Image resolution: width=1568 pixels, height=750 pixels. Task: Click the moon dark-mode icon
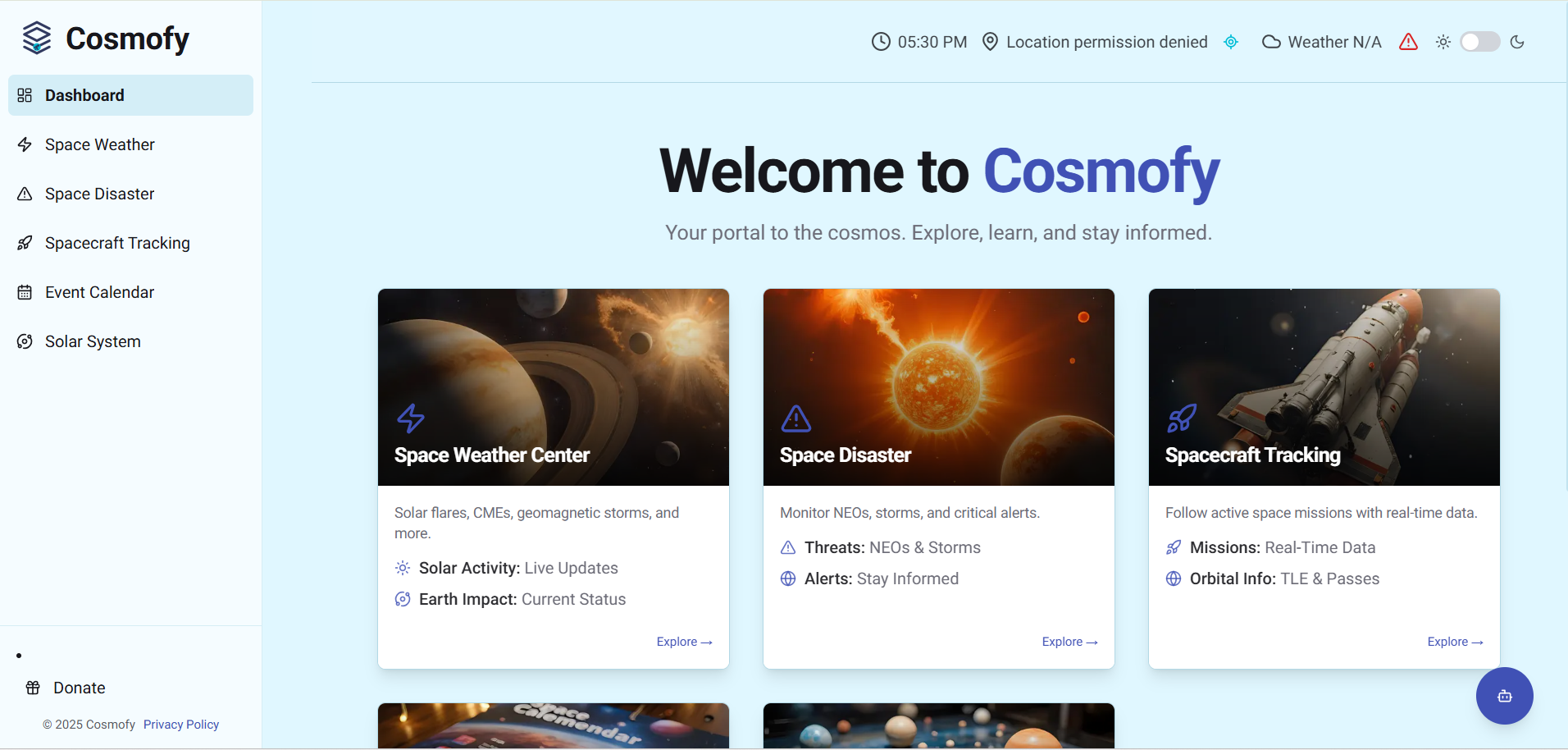coord(1517,42)
